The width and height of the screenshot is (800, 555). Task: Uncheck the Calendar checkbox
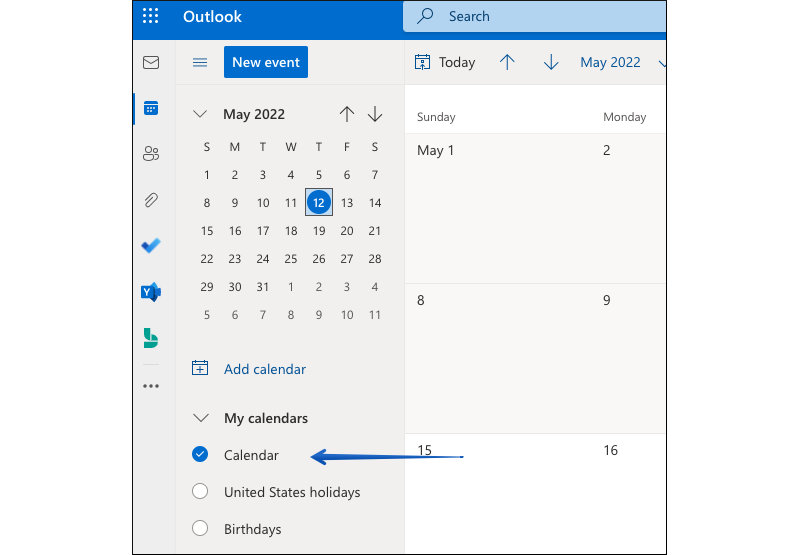pyautogui.click(x=200, y=455)
